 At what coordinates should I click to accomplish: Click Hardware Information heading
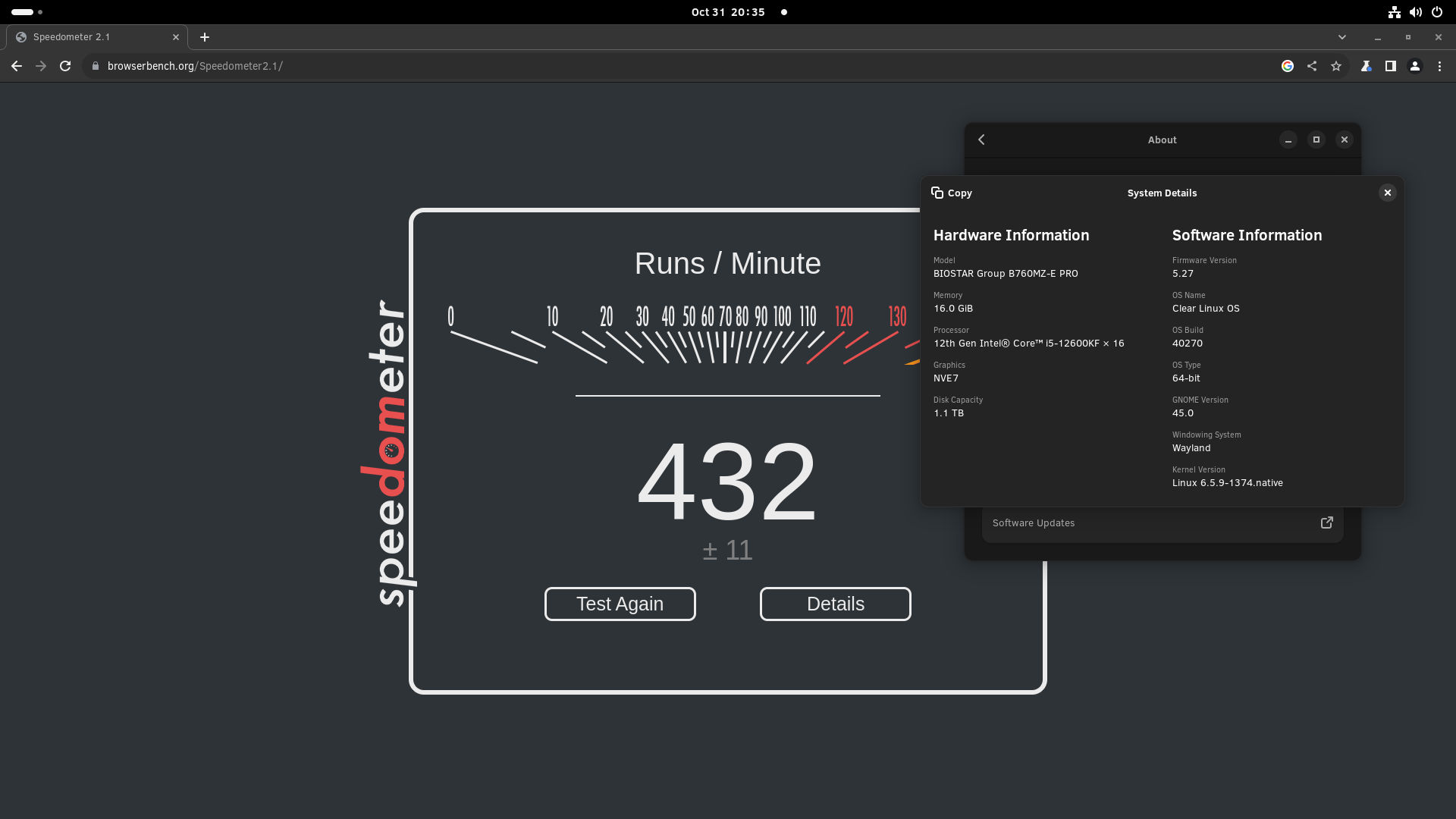click(1011, 235)
